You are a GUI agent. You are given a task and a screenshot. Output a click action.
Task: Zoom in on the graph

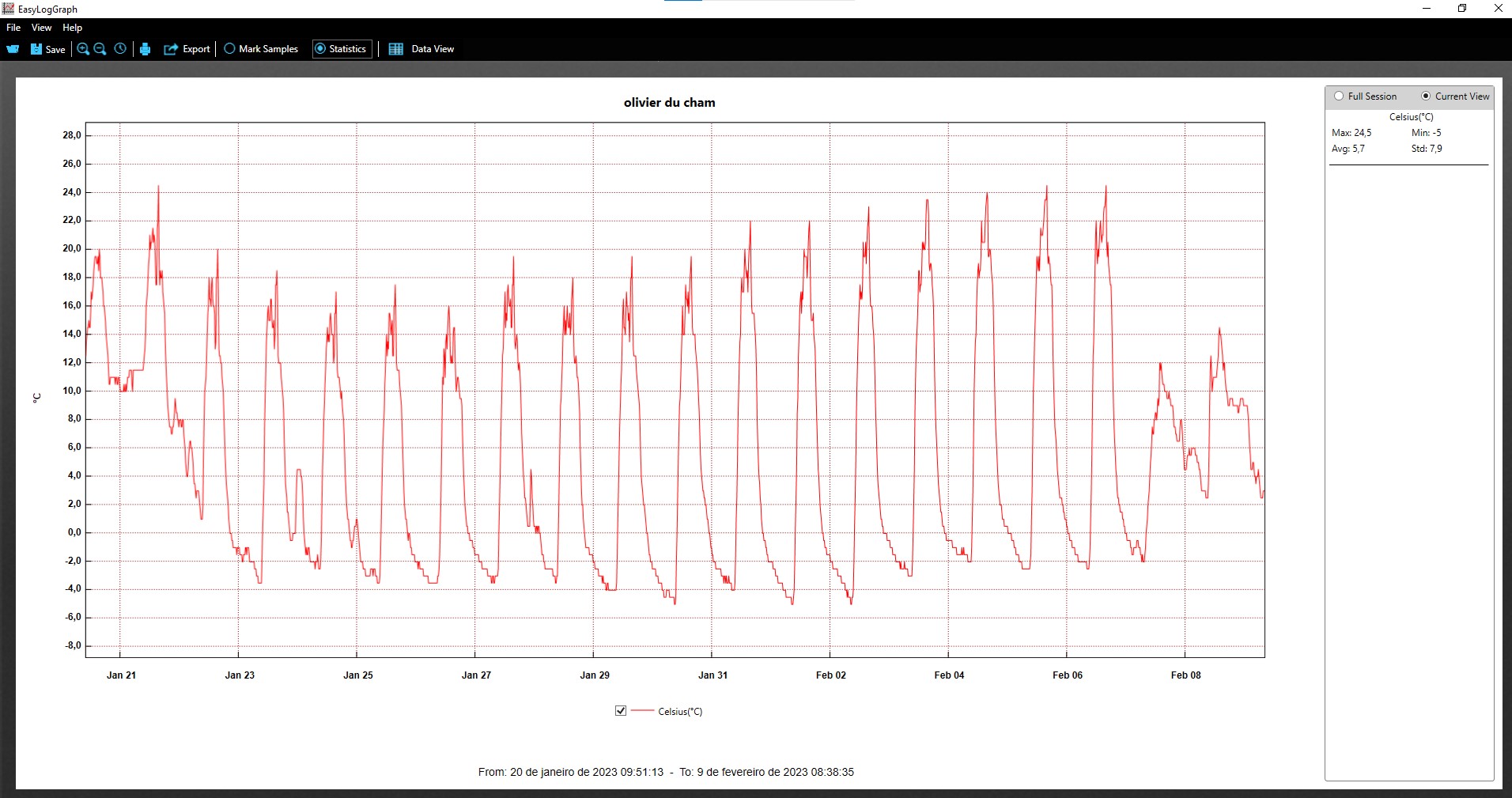[x=83, y=49]
